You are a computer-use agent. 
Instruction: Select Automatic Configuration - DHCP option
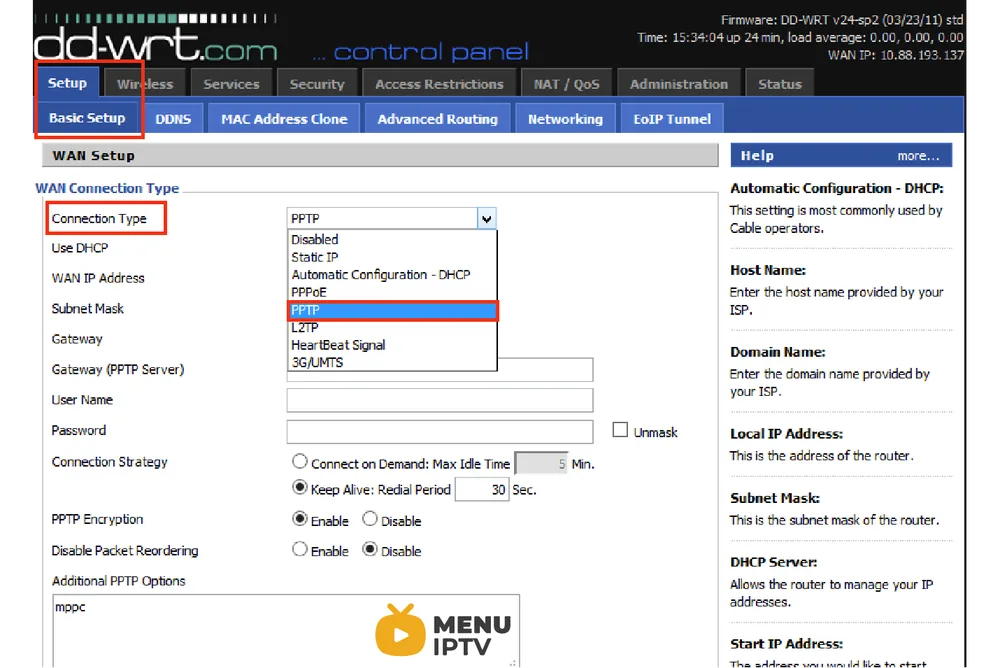pyautogui.click(x=392, y=274)
